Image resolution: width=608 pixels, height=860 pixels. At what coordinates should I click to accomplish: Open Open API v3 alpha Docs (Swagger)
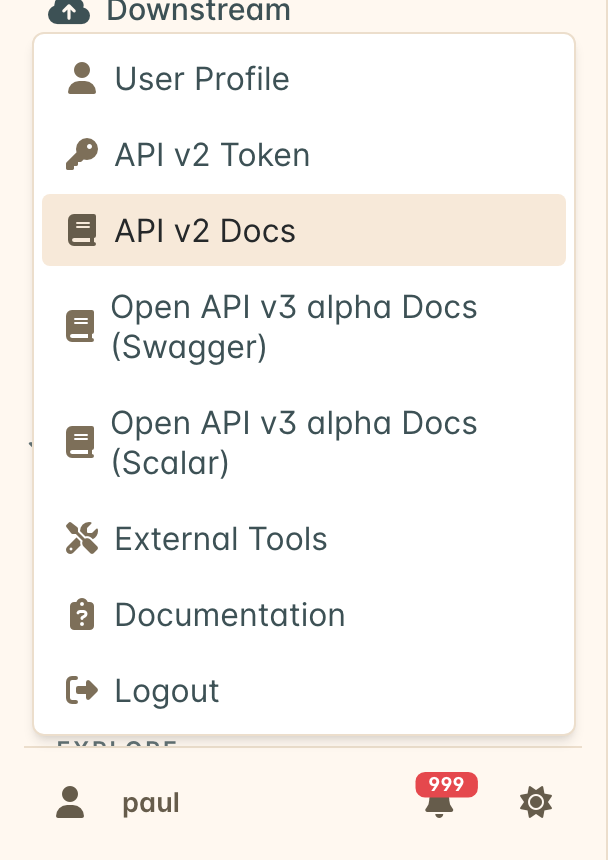click(304, 327)
